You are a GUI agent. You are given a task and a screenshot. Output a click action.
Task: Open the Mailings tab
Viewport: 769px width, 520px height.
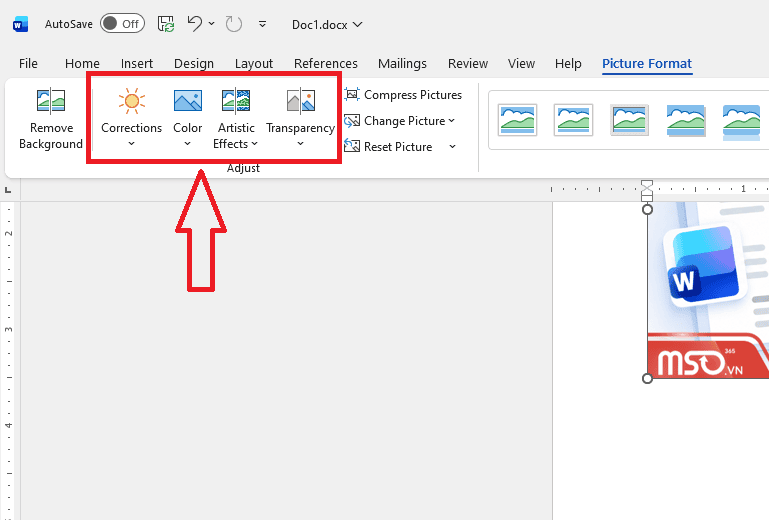coord(402,63)
